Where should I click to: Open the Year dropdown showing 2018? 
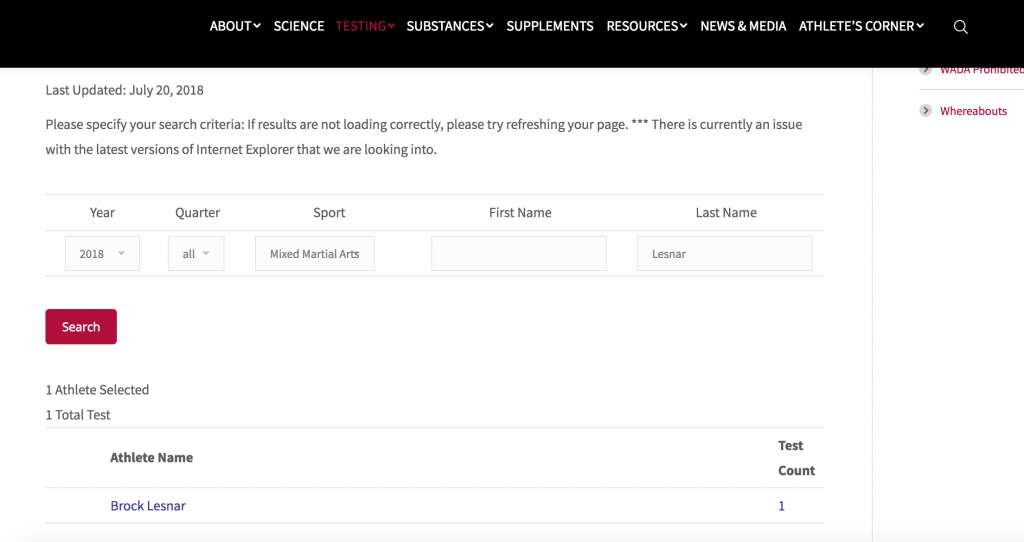click(102, 254)
